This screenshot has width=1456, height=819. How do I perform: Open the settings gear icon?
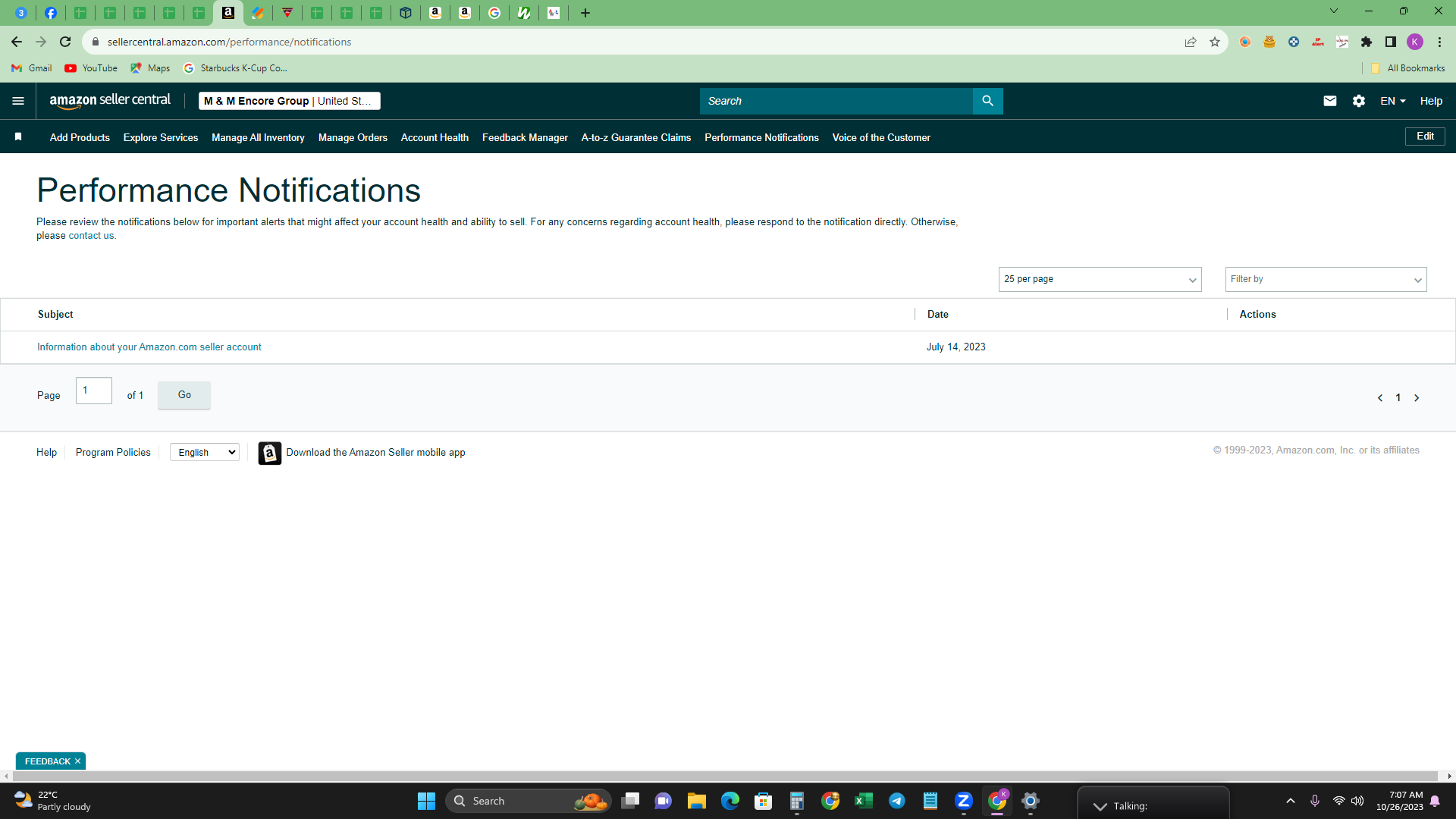pos(1359,101)
